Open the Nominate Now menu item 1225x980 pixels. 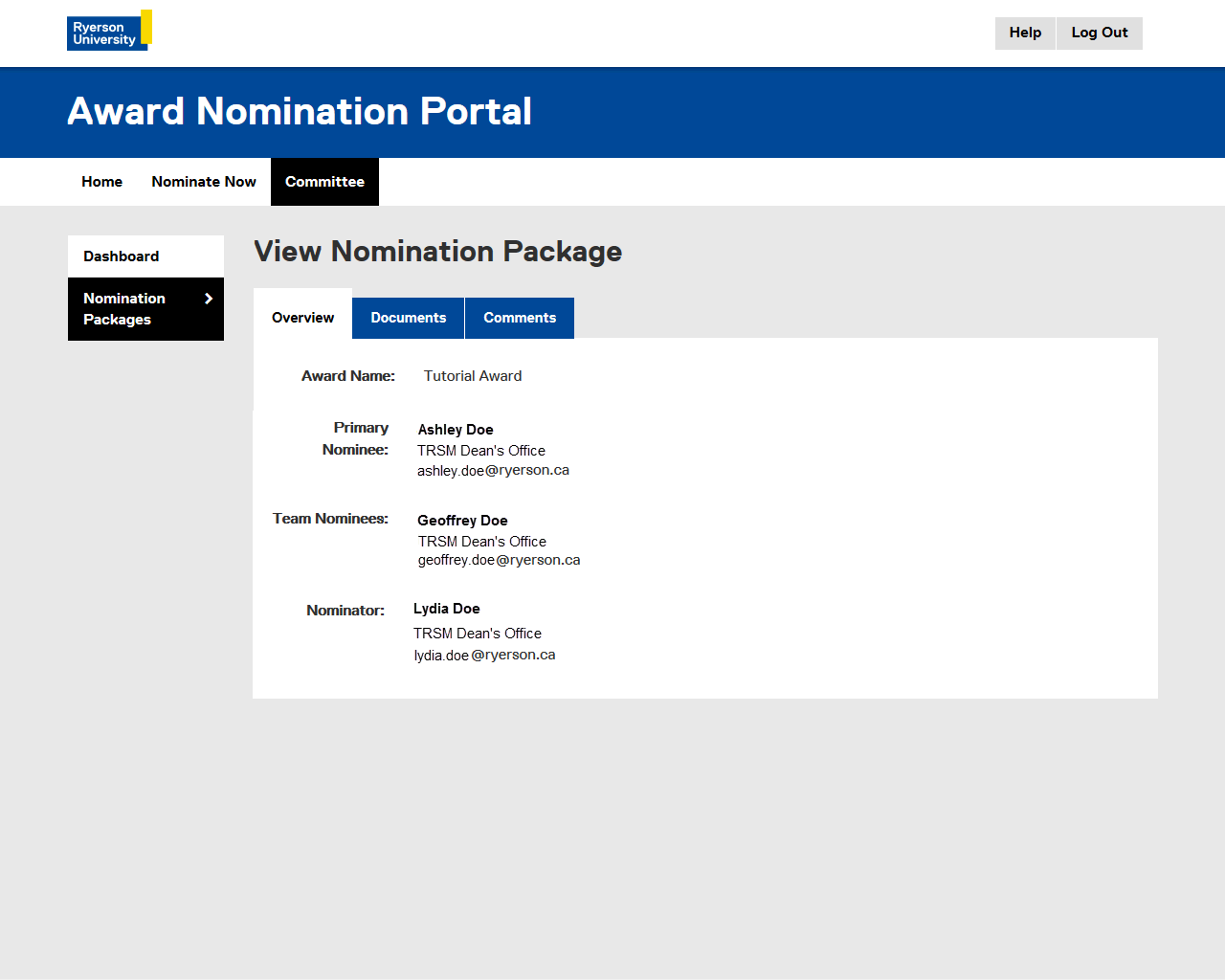204,182
